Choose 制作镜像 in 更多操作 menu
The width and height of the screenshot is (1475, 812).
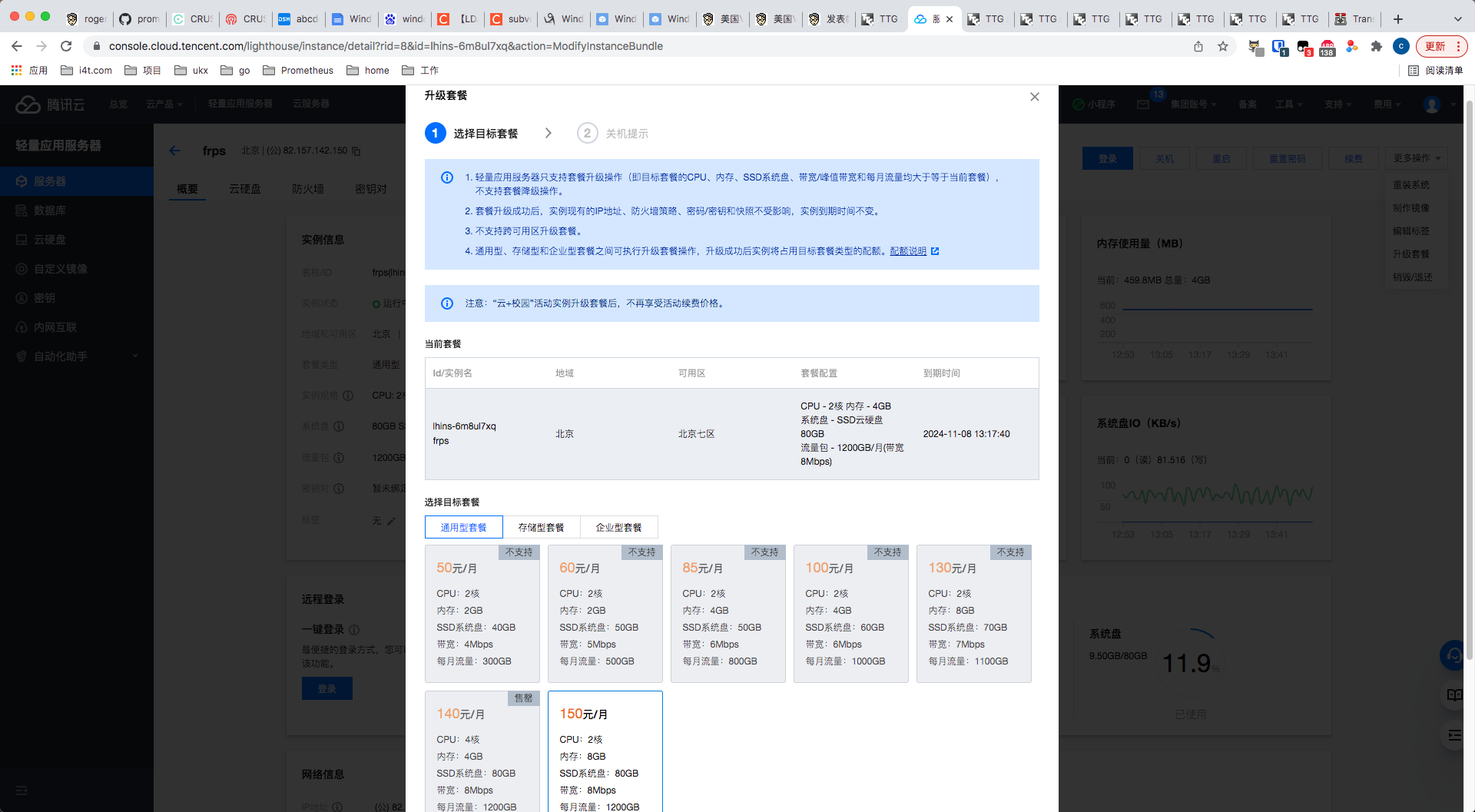(x=1411, y=208)
